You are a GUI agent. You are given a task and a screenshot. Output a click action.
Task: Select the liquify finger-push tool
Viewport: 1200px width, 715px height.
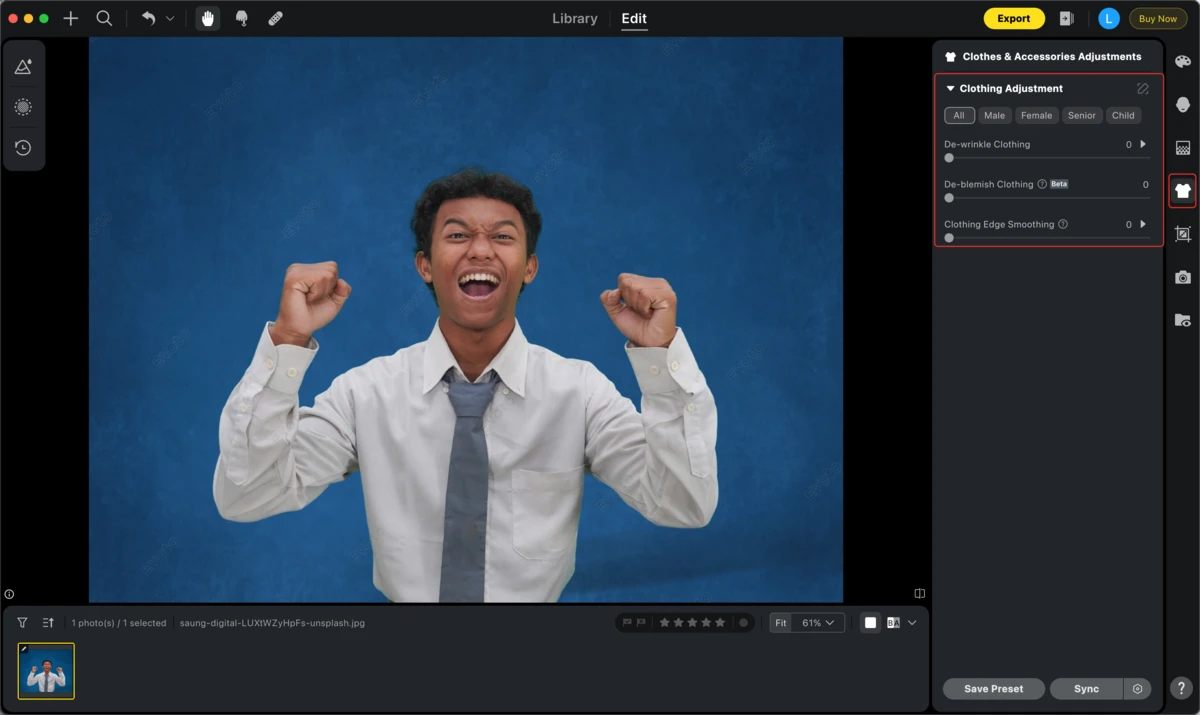pyautogui.click(x=241, y=18)
